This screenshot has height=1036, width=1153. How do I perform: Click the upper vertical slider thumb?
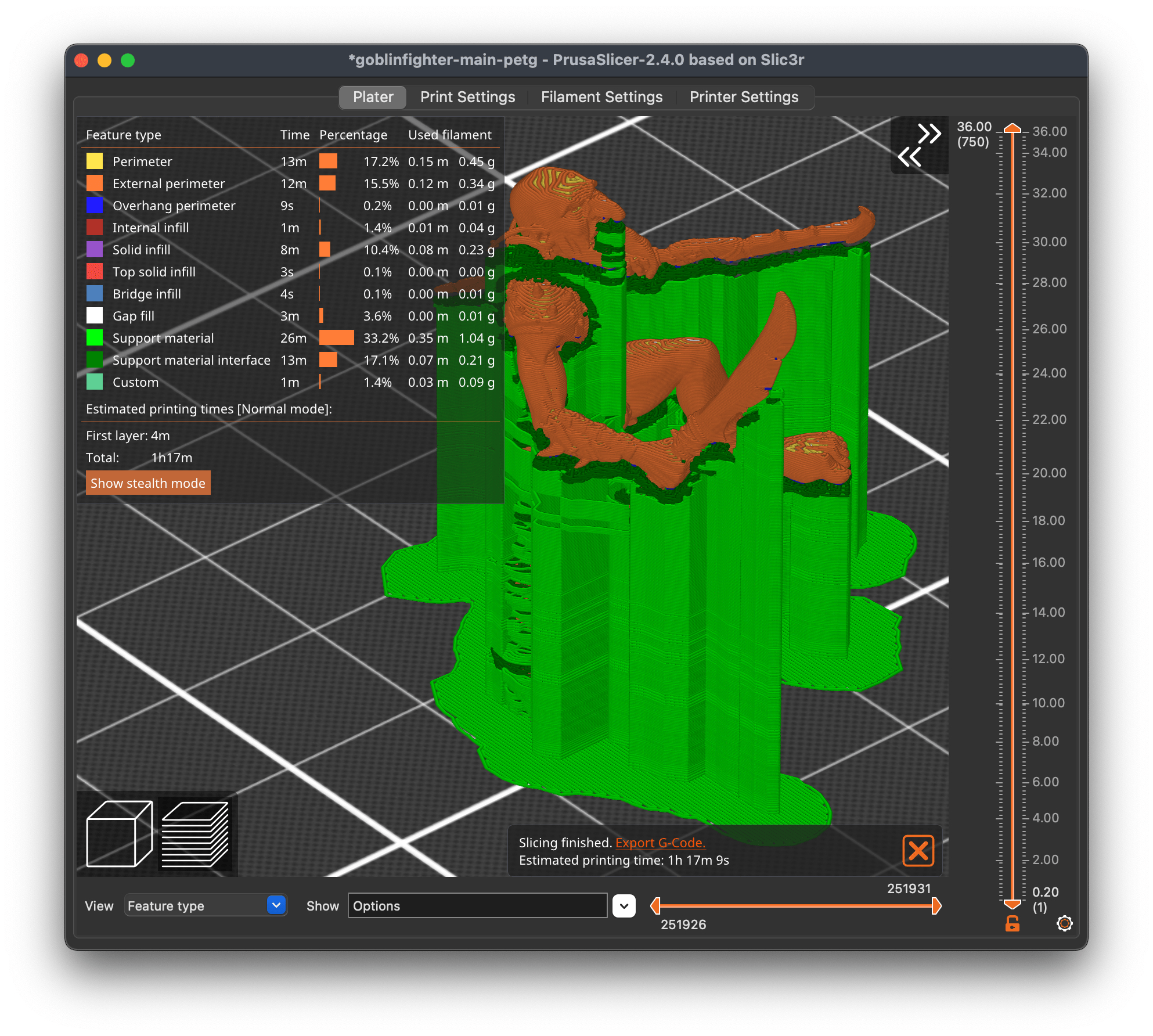point(1012,128)
